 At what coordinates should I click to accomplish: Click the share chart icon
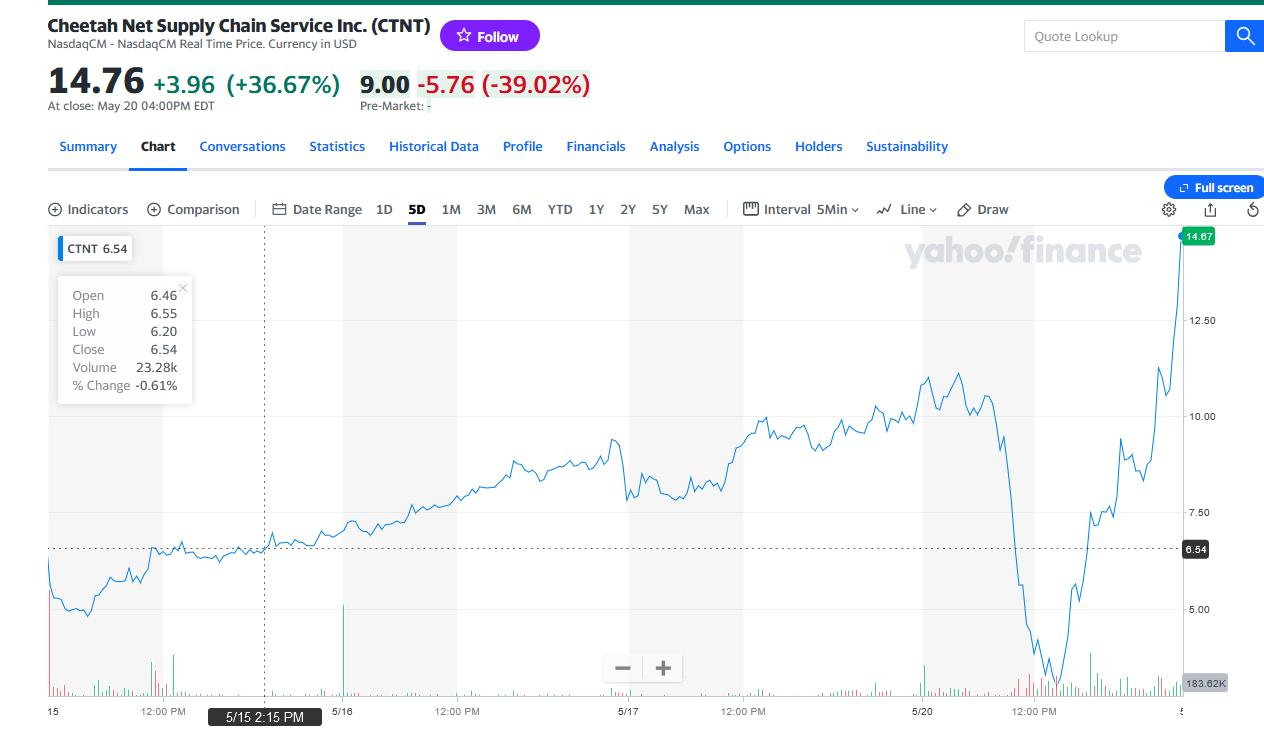(1210, 210)
